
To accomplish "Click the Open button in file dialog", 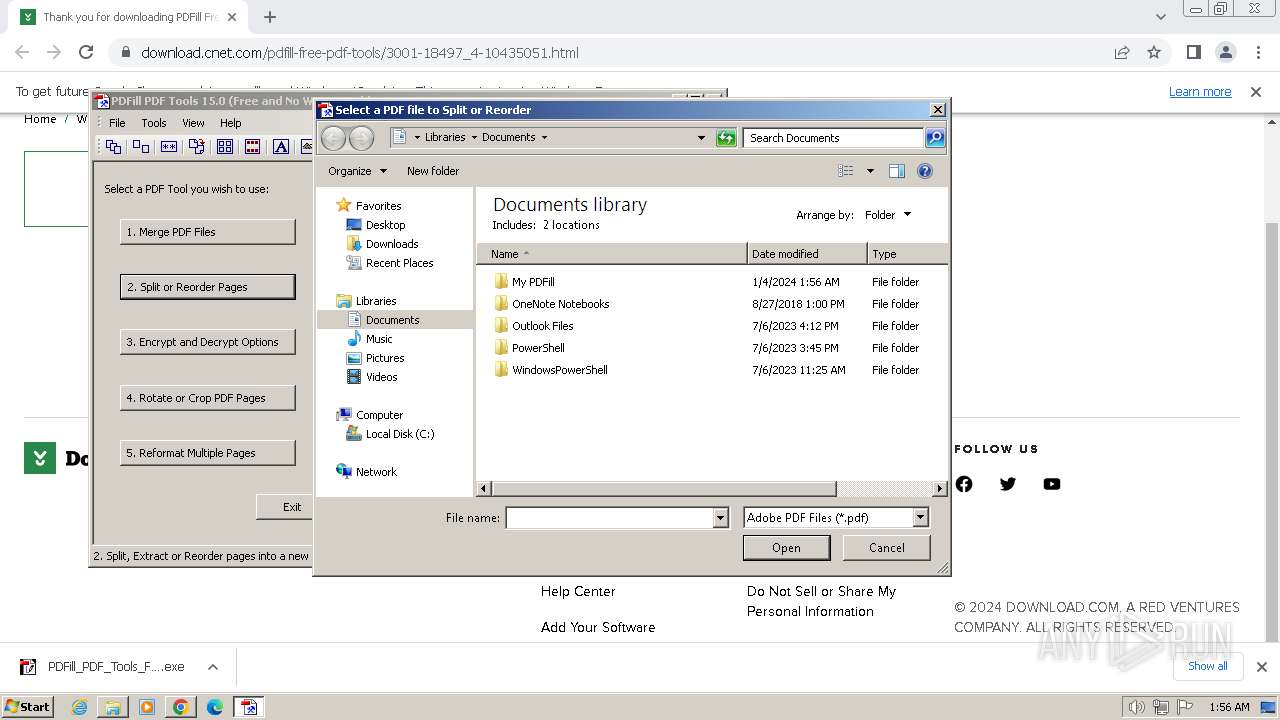I will click(x=786, y=548).
